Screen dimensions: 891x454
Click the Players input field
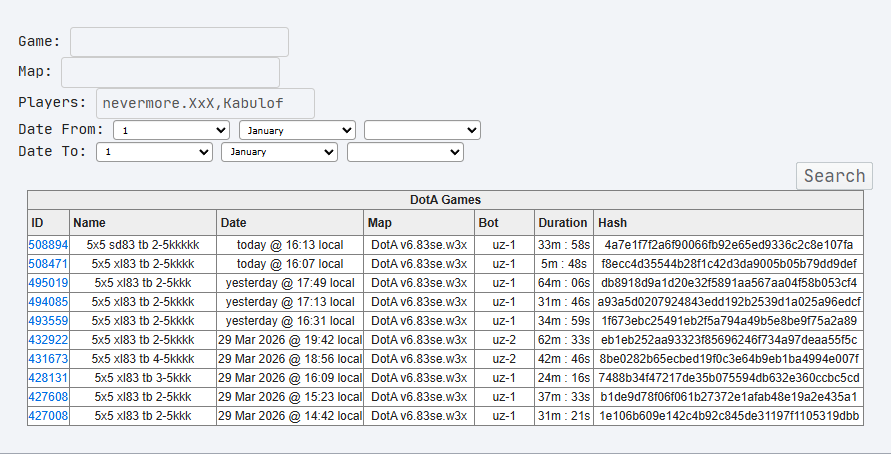pyautogui.click(x=205, y=104)
